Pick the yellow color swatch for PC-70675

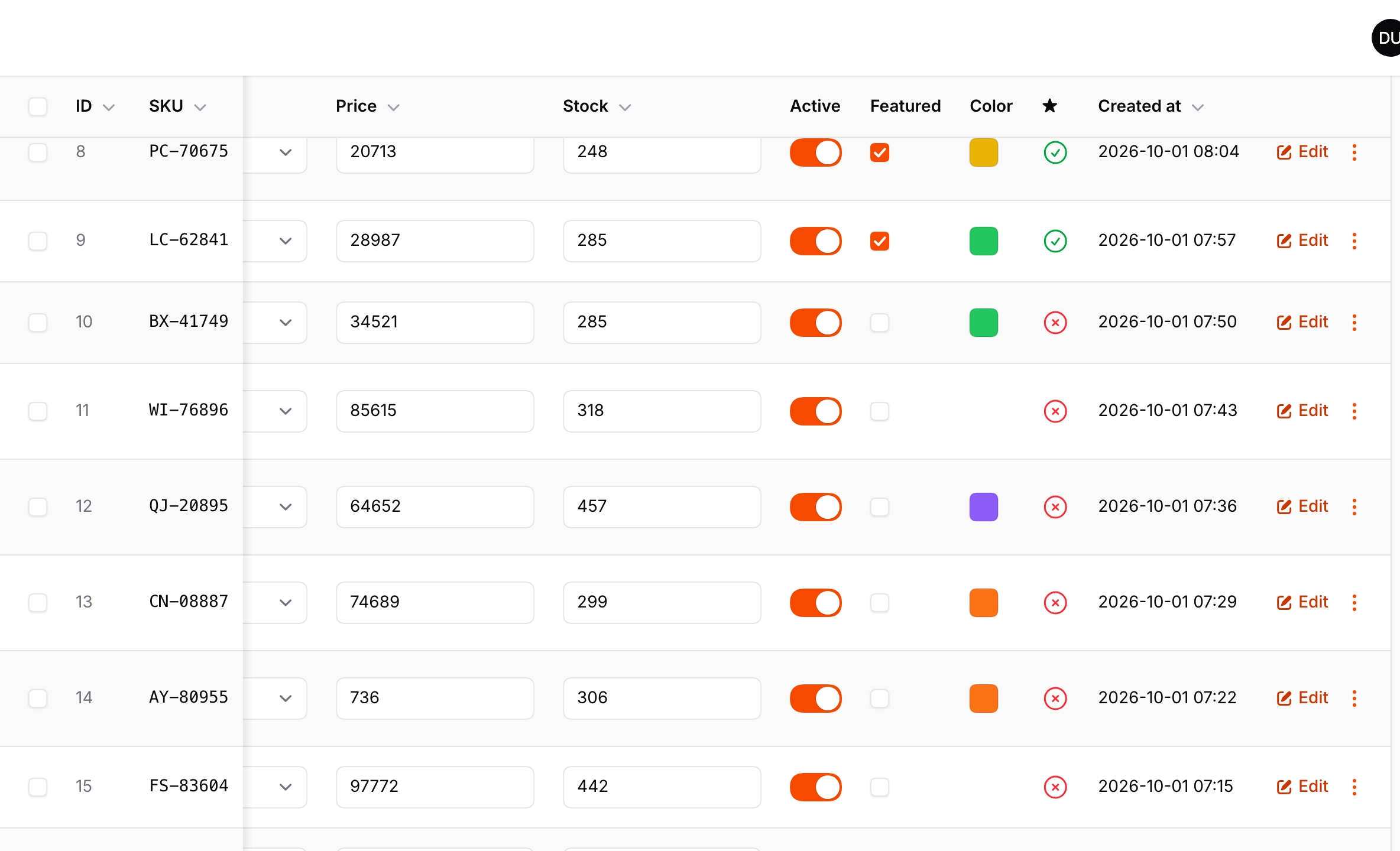point(983,152)
